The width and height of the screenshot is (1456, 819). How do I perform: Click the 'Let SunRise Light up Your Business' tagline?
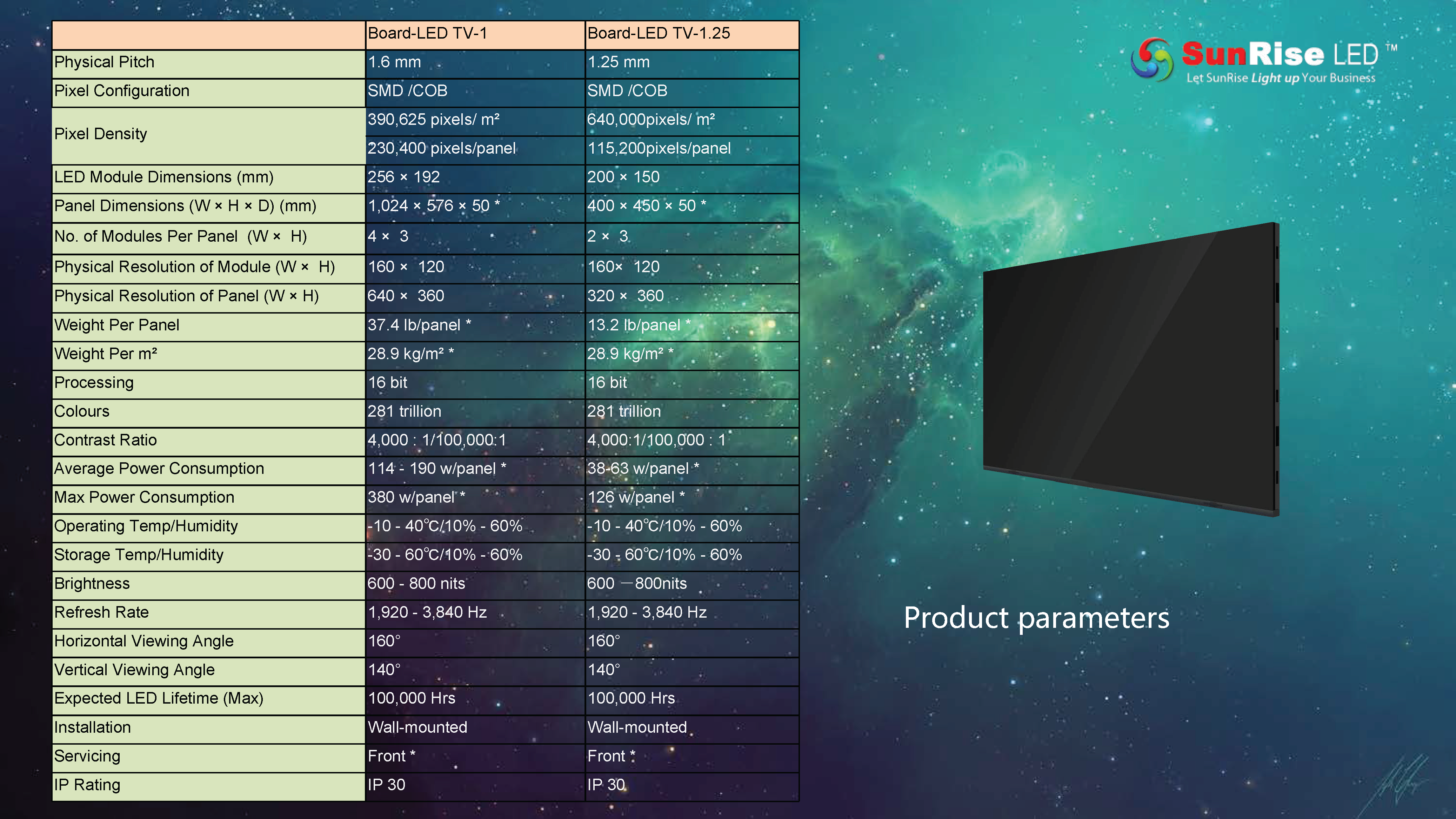coord(1281,78)
